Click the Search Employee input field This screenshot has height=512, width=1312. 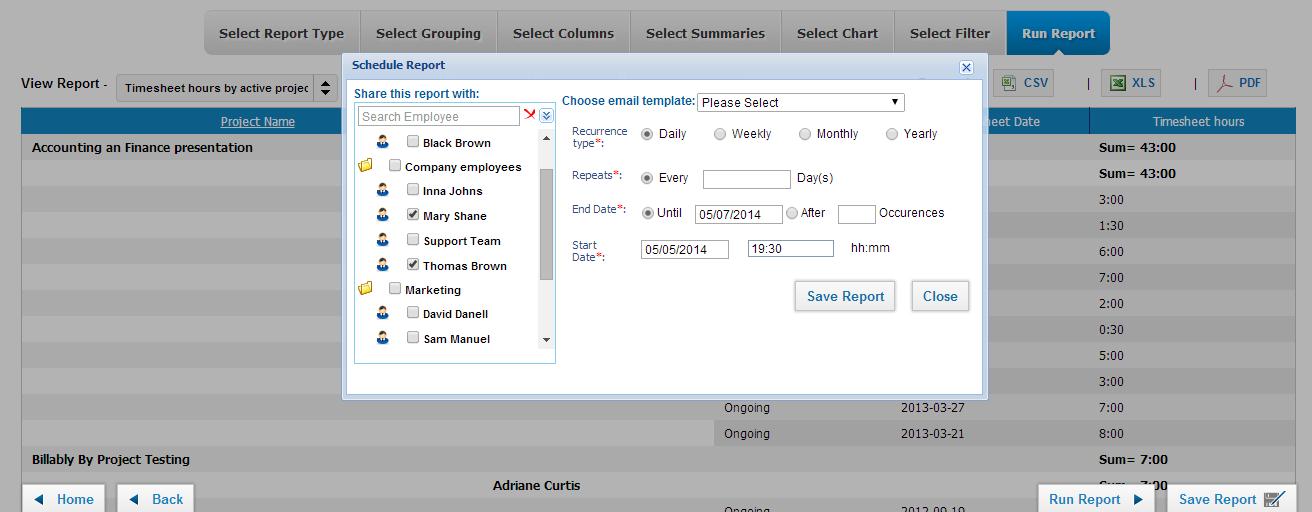(439, 116)
